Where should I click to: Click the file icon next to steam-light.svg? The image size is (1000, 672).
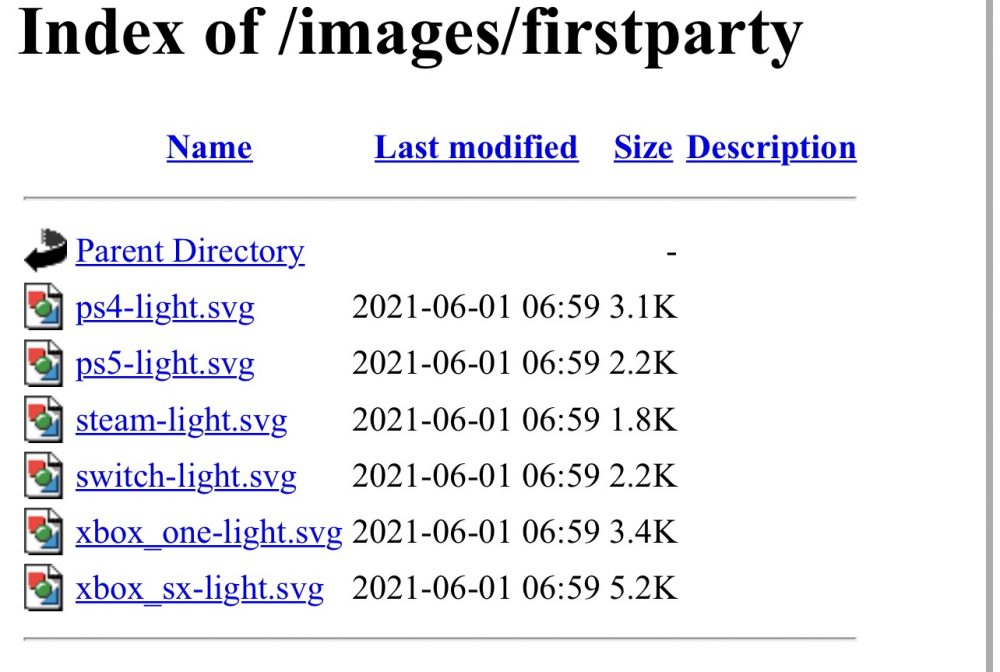pyautogui.click(x=44, y=420)
